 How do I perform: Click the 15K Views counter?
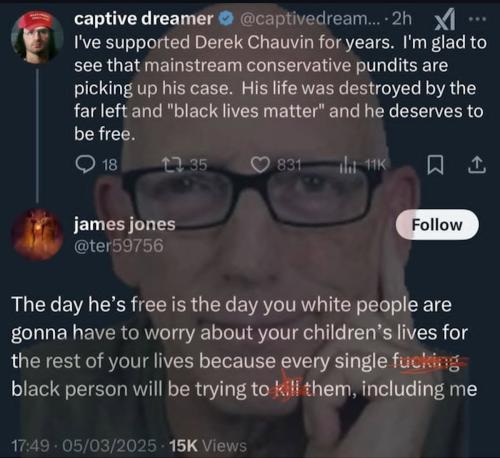(208, 445)
